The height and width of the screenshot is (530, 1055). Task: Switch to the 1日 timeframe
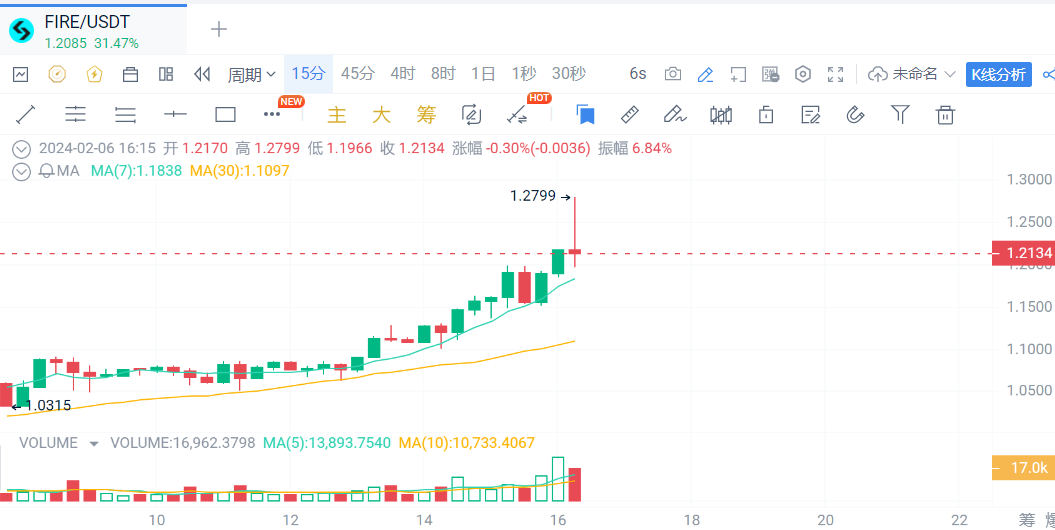click(483, 74)
